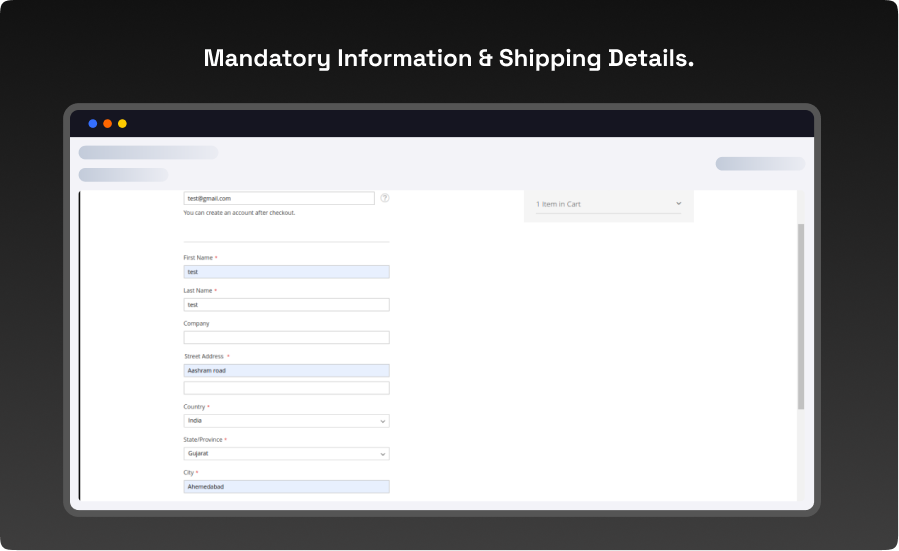This screenshot has height=551, width=899.
Task: Open the Country dropdown showing India
Action: pyautogui.click(x=286, y=421)
